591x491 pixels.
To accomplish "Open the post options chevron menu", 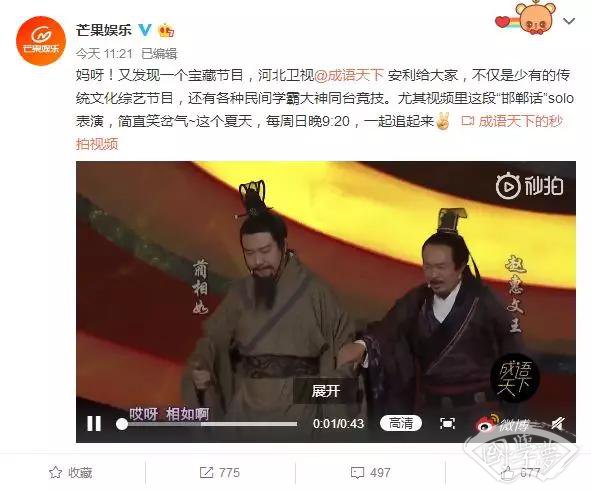I will click(569, 21).
